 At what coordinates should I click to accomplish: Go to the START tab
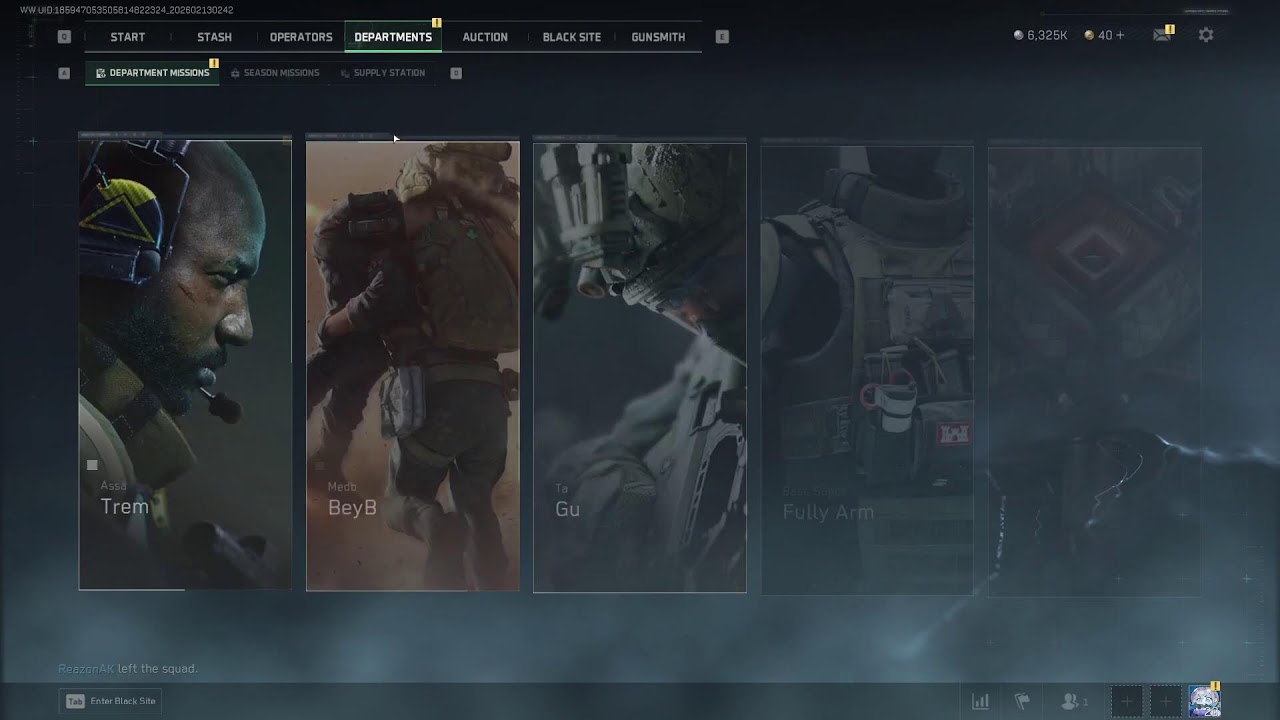pyautogui.click(x=128, y=37)
